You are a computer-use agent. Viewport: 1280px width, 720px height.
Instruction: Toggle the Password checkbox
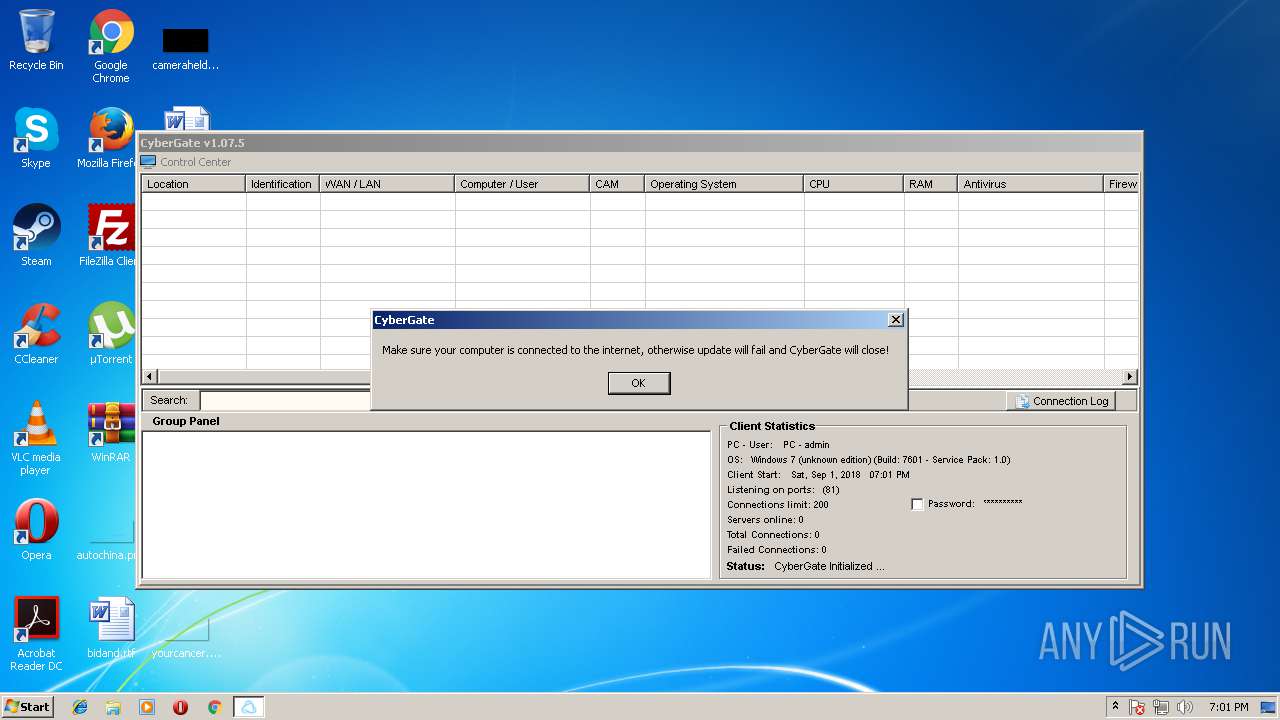coord(917,504)
